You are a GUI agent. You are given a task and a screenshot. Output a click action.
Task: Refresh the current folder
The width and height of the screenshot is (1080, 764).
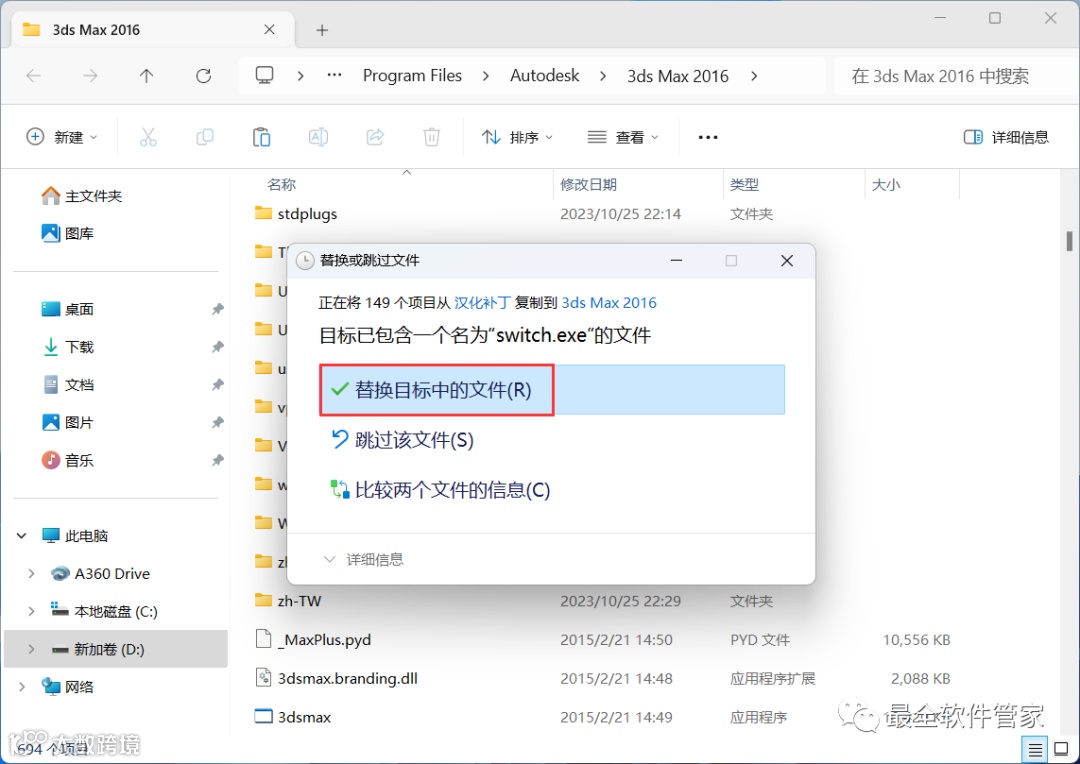coord(203,76)
